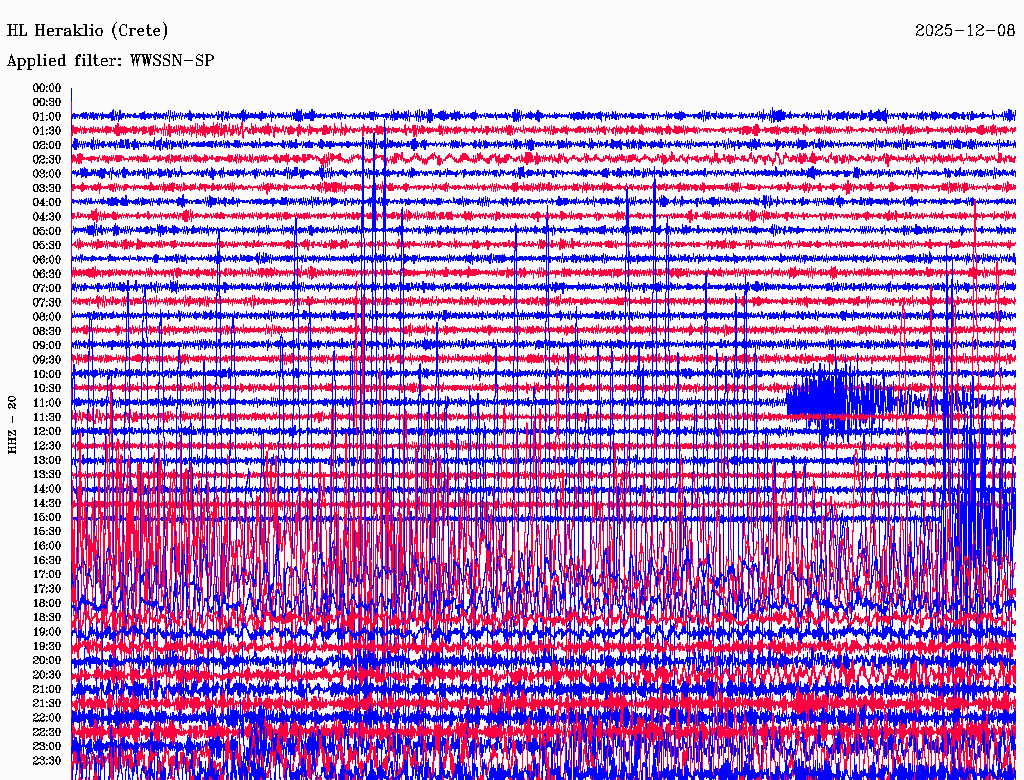Viewport: 1024px width, 780px height.
Task: Click the date label 2025-12-08
Action: coord(965,31)
